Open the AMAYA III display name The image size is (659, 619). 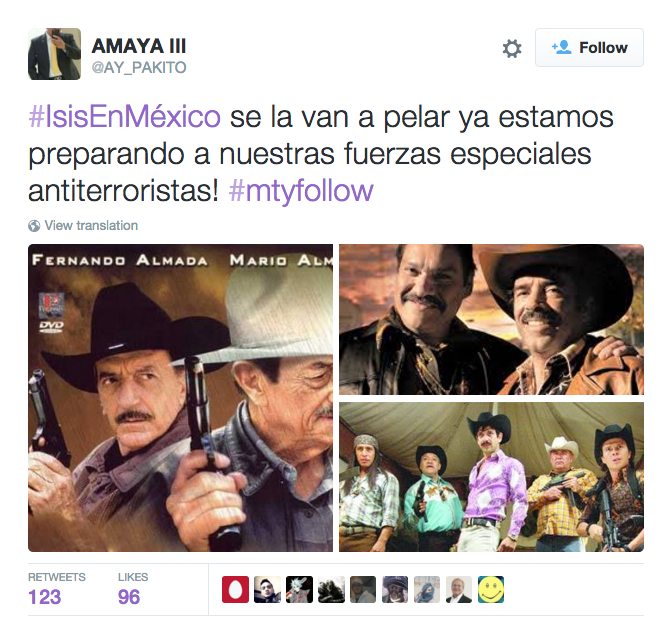click(139, 46)
